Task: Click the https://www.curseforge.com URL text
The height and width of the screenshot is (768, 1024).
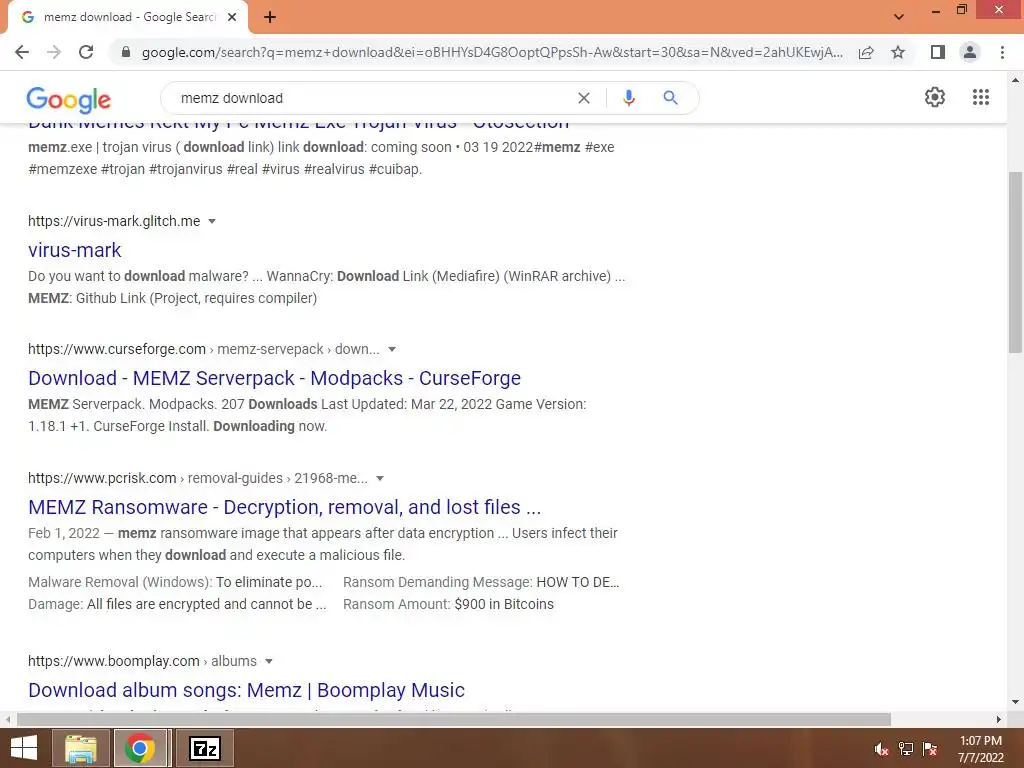Action: (x=117, y=349)
